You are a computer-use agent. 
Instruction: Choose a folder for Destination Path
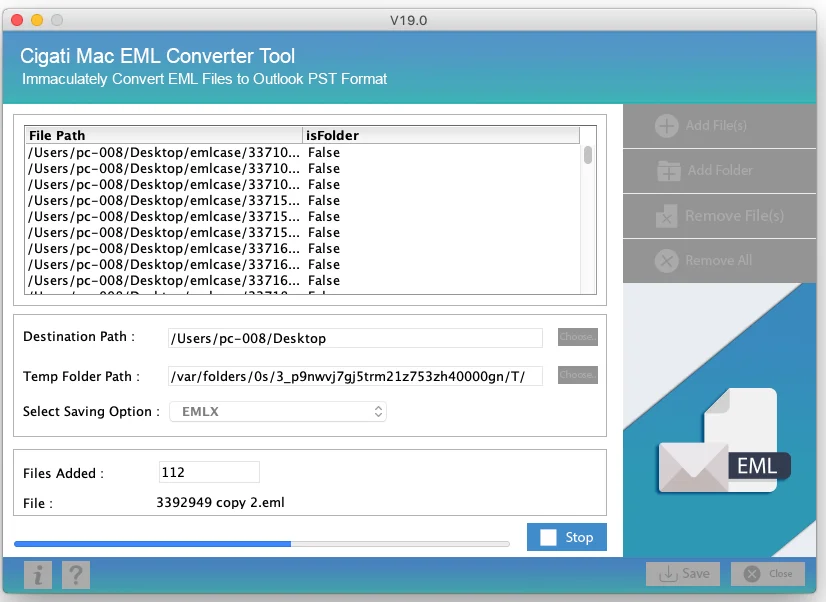pos(578,337)
